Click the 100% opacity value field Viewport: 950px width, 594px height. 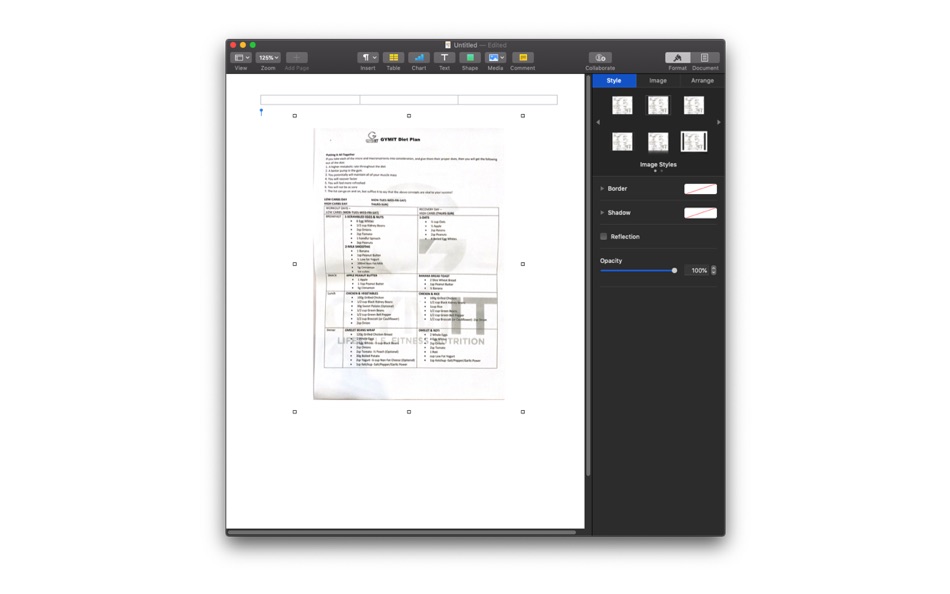pyautogui.click(x=697, y=270)
